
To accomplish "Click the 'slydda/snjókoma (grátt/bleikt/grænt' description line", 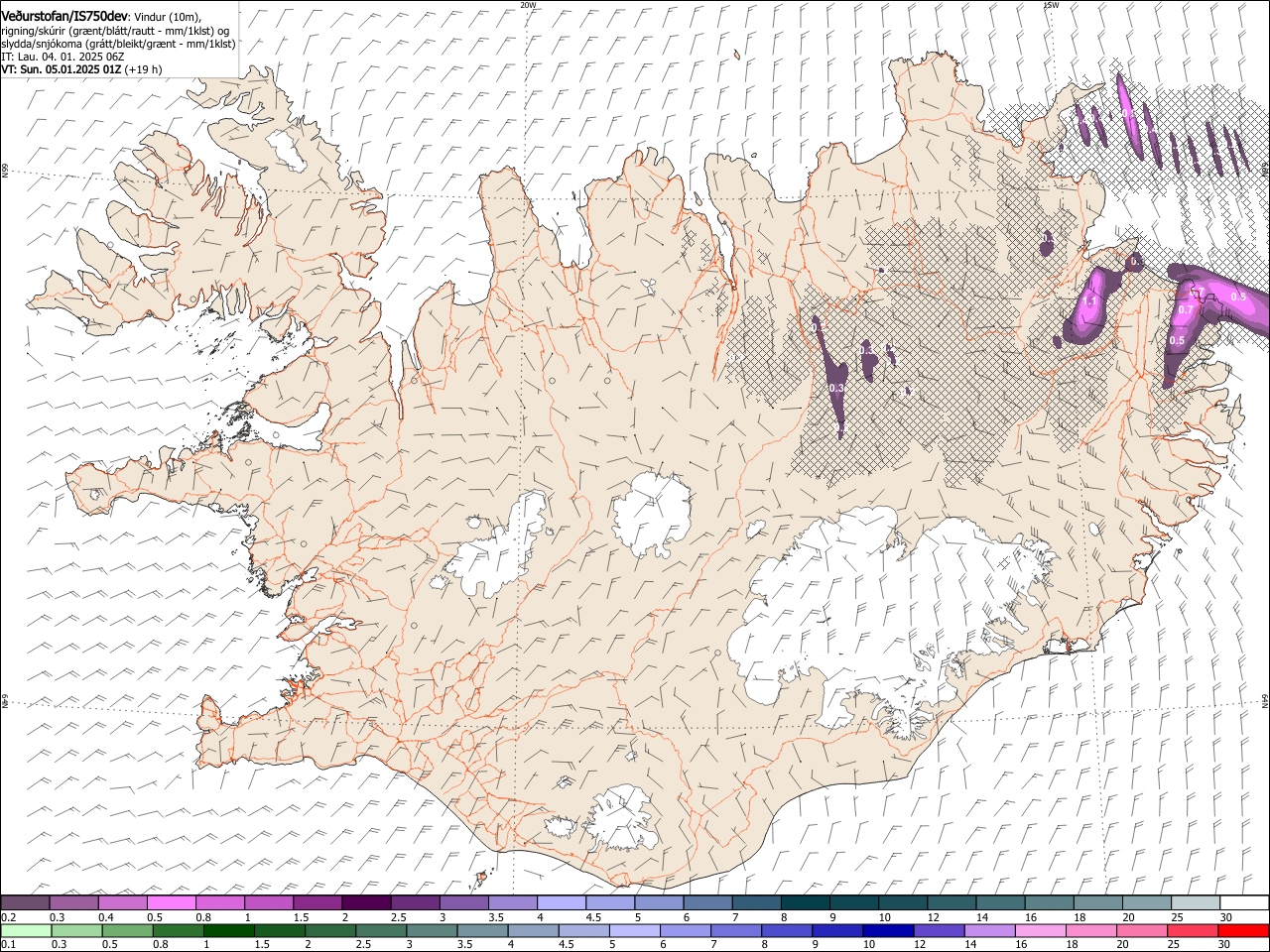I will 118,44.
